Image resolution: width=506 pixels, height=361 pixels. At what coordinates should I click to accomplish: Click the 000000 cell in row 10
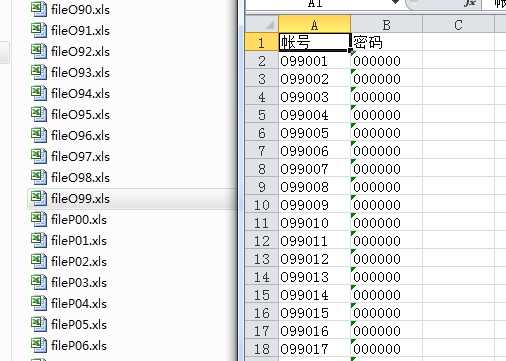click(x=387, y=205)
